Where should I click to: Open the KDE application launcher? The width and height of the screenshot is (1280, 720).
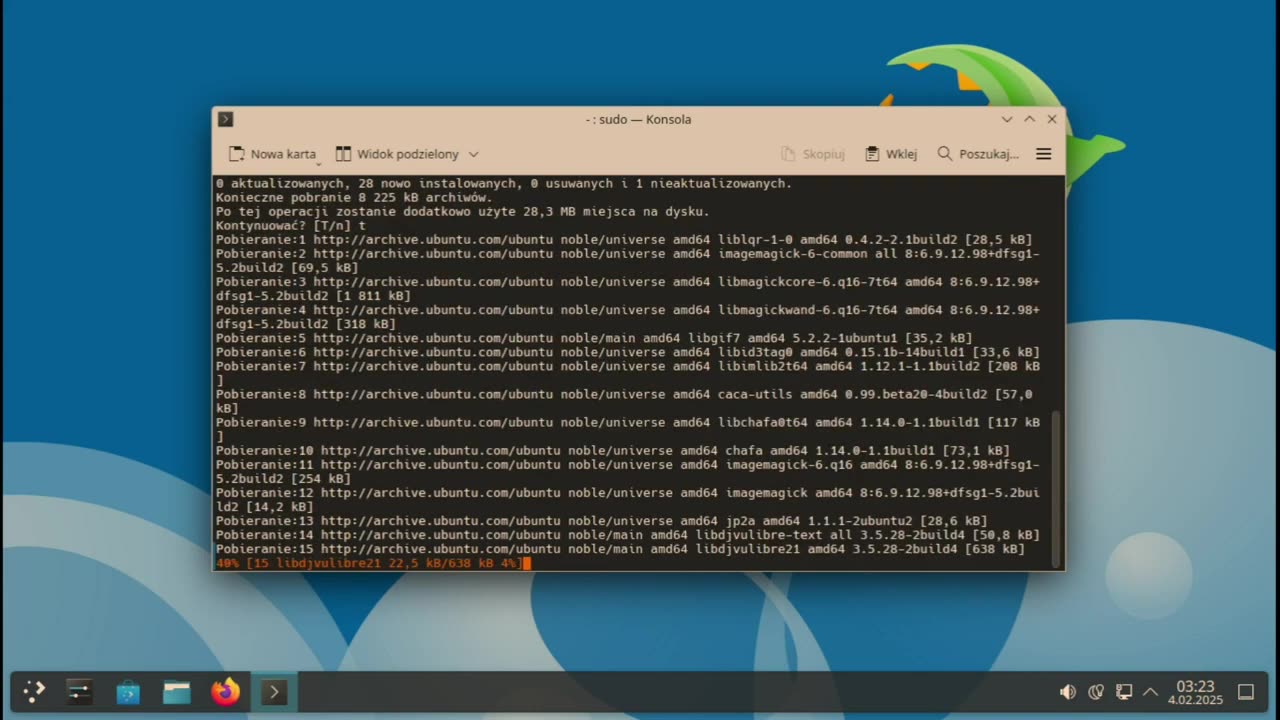click(35, 692)
